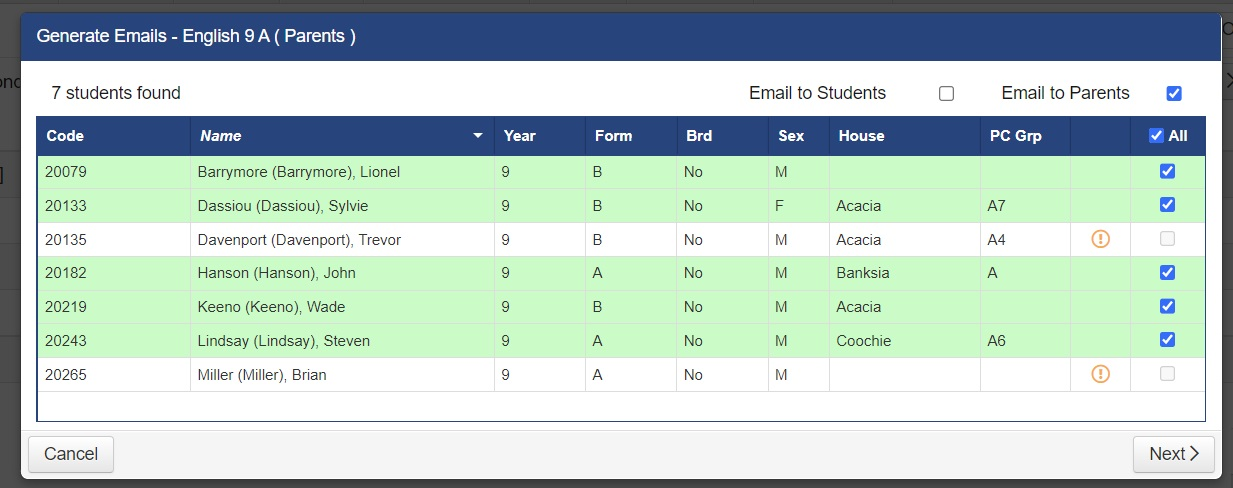Click warning icon in Miller Brian's row
Image resolution: width=1233 pixels, height=488 pixels.
(1100, 374)
